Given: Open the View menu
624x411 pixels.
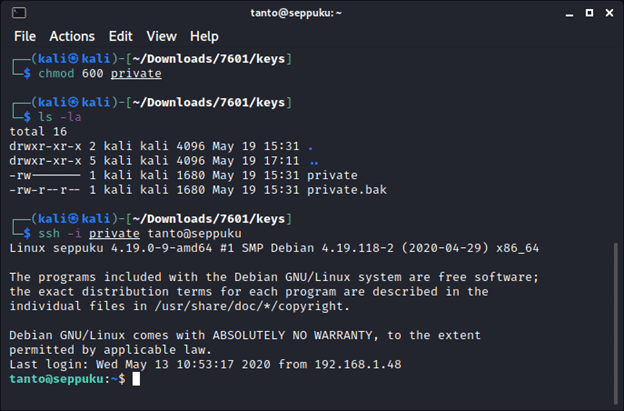Looking at the screenshot, I should (161, 36).
